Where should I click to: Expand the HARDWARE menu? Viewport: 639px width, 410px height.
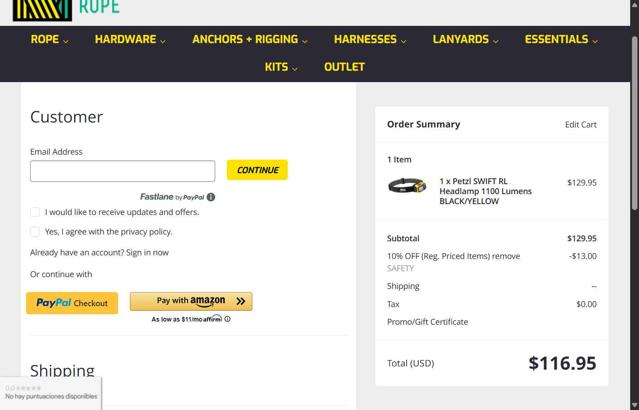tap(130, 40)
